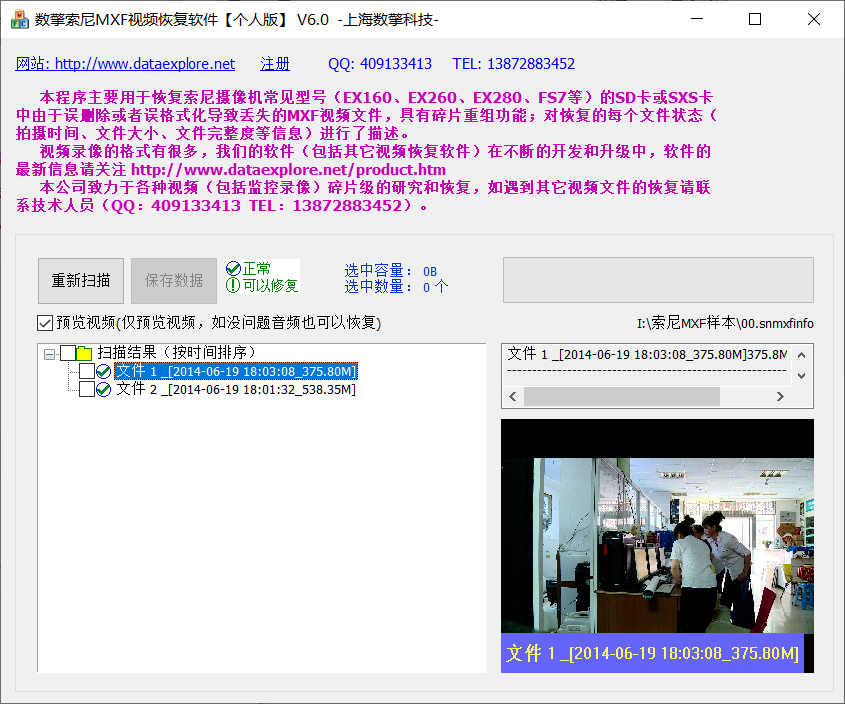The image size is (845, 704).
Task: Click the 选中容量: 0B text
Action: 391,271
